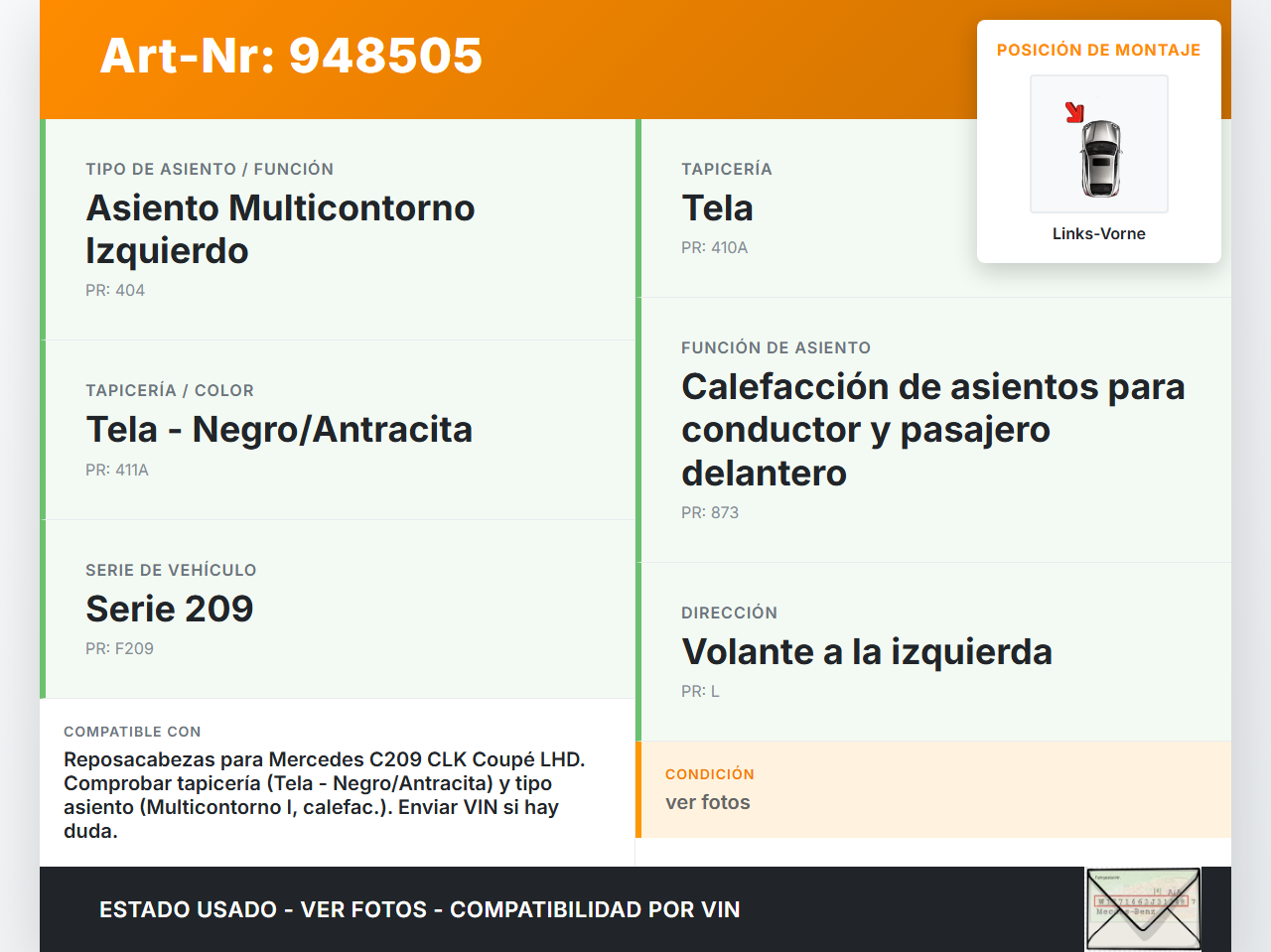Click the "ver fotos" condition text
Screen dimensions: 1271x952
click(x=708, y=802)
